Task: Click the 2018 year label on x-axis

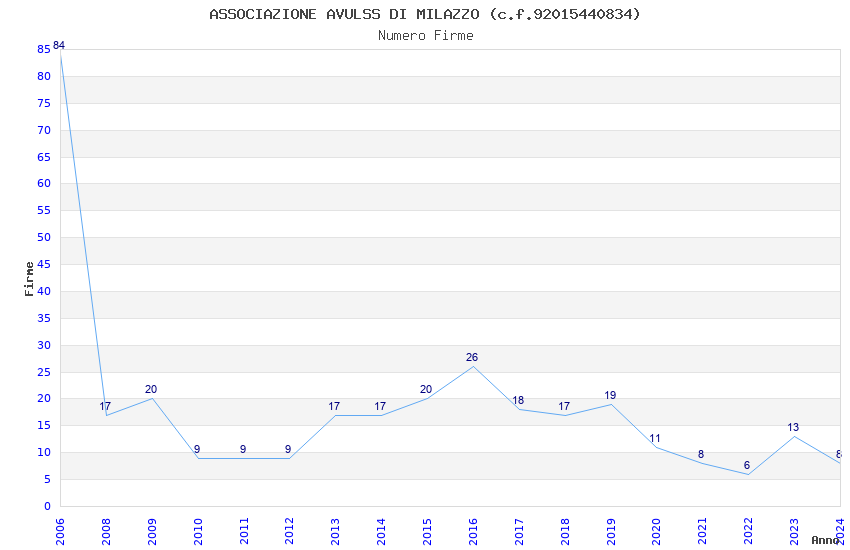Action: 565,532
